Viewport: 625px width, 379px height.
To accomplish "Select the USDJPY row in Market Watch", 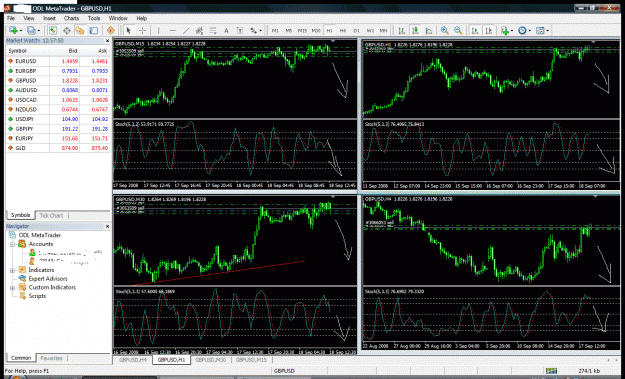I will [58, 119].
